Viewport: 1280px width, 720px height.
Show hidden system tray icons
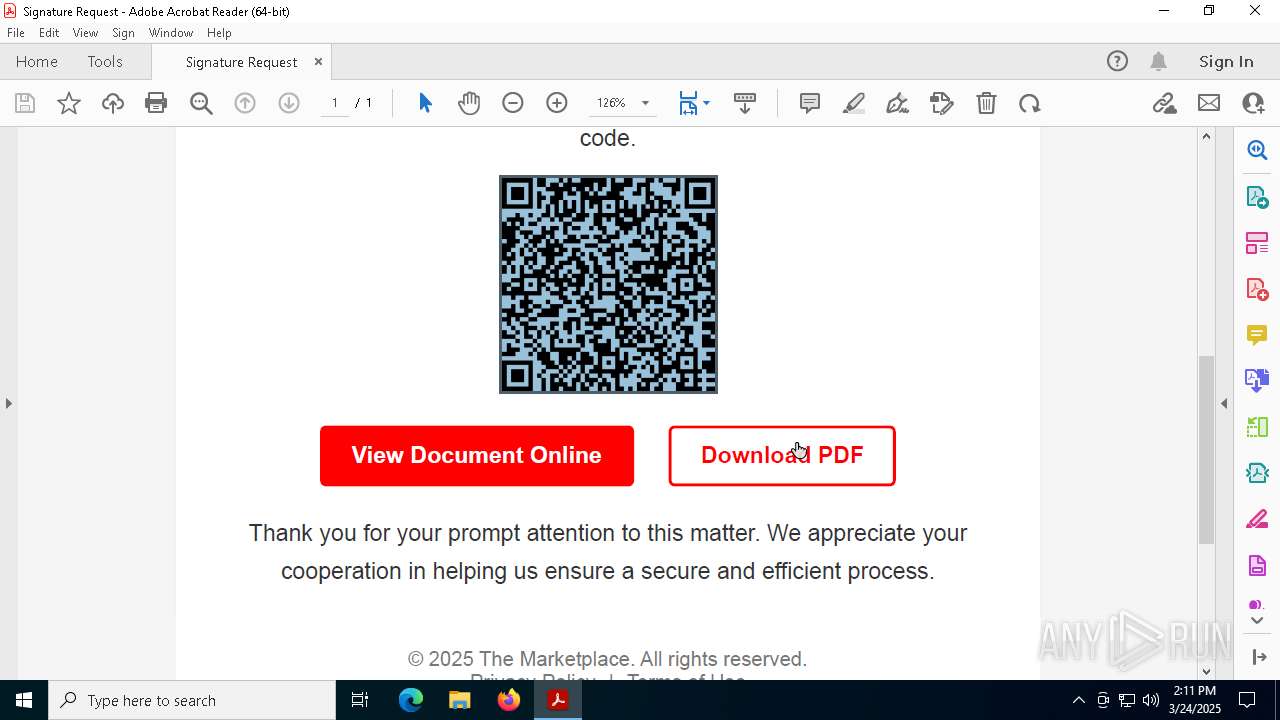pyautogui.click(x=1078, y=700)
